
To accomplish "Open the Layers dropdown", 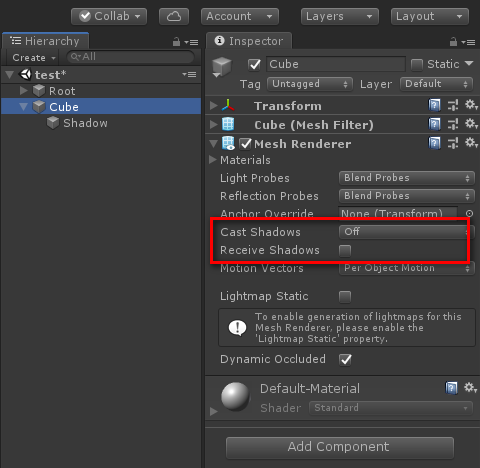I will [340, 16].
